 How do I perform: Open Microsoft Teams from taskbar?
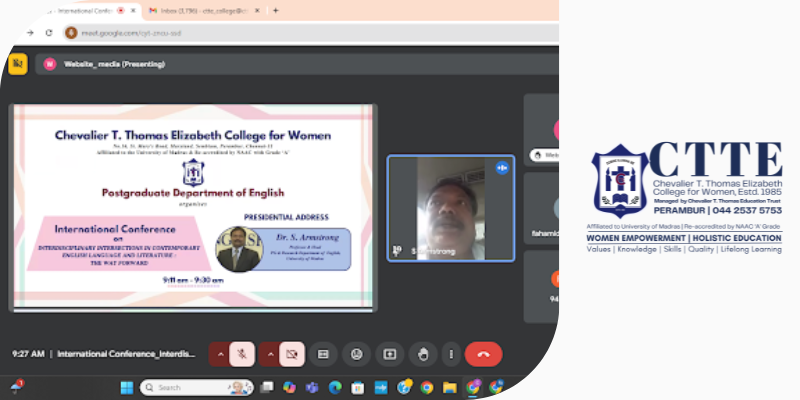312,388
